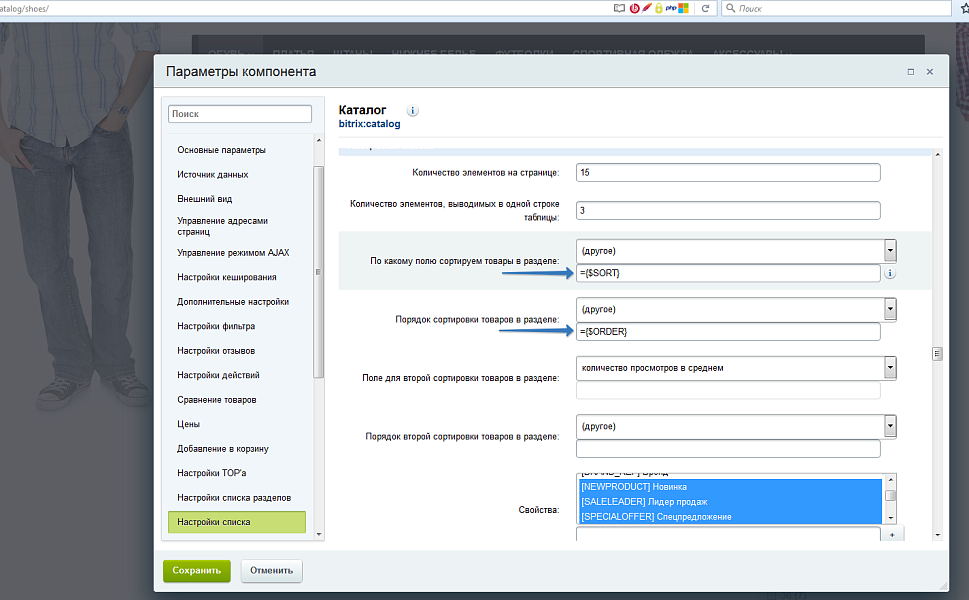Viewport: 969px width, 600px height.
Task: Click the plus button below the Свойства list
Action: tap(891, 535)
